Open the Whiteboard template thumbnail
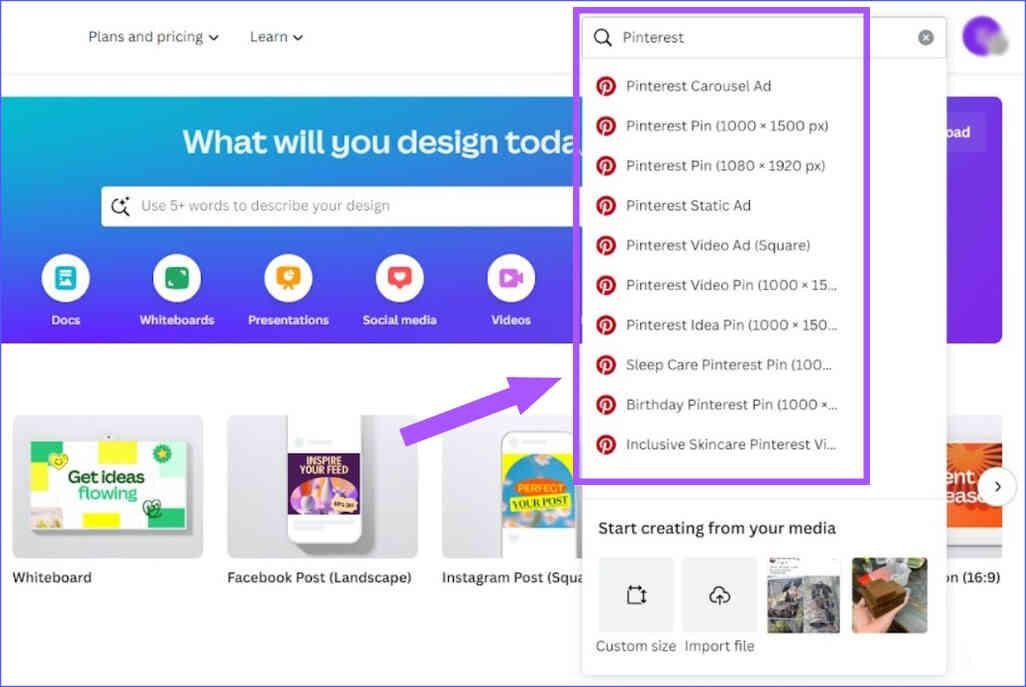The image size is (1026, 687). pyautogui.click(x=107, y=487)
